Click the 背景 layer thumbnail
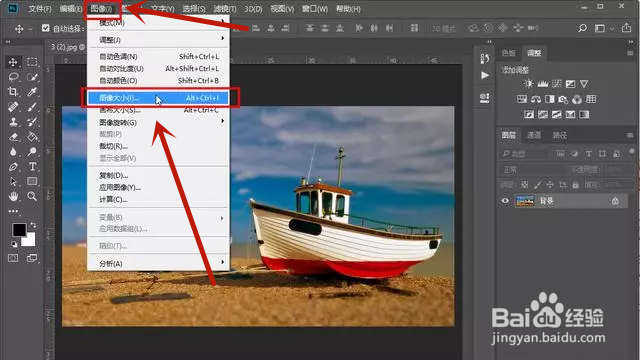 [525, 201]
